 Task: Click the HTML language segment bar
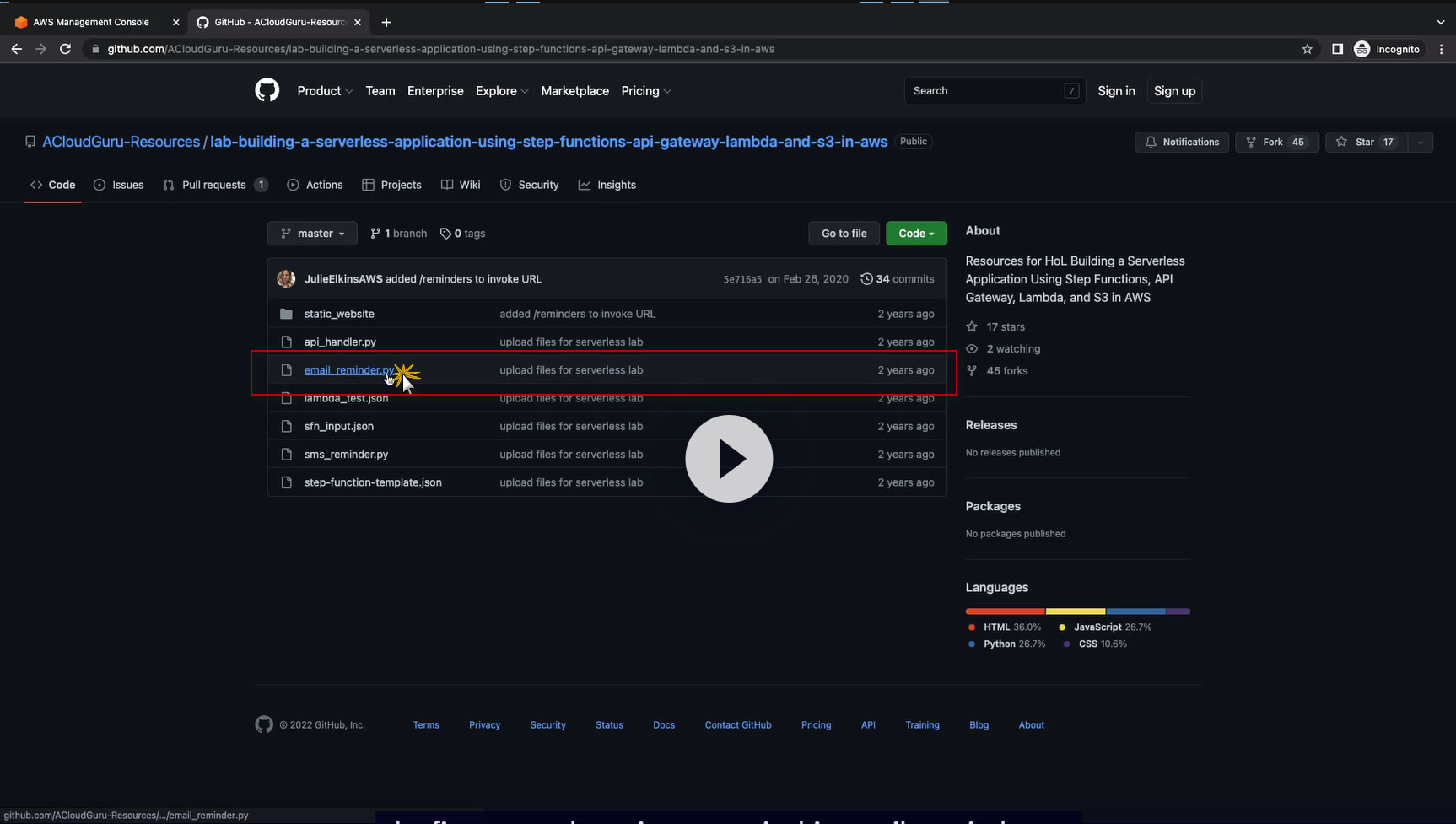[x=1006, y=611]
